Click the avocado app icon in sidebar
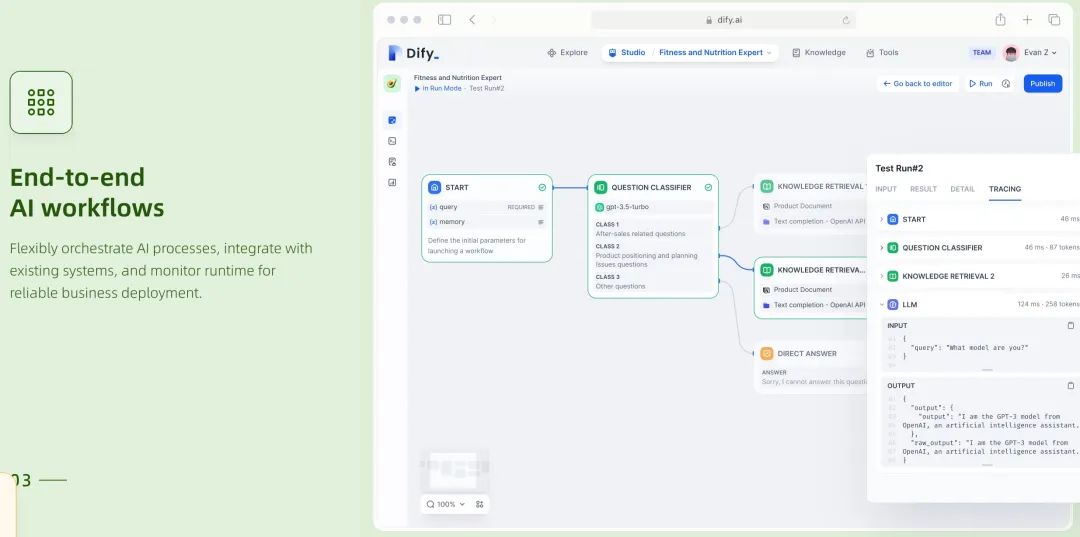This screenshot has width=1080, height=537. (392, 83)
